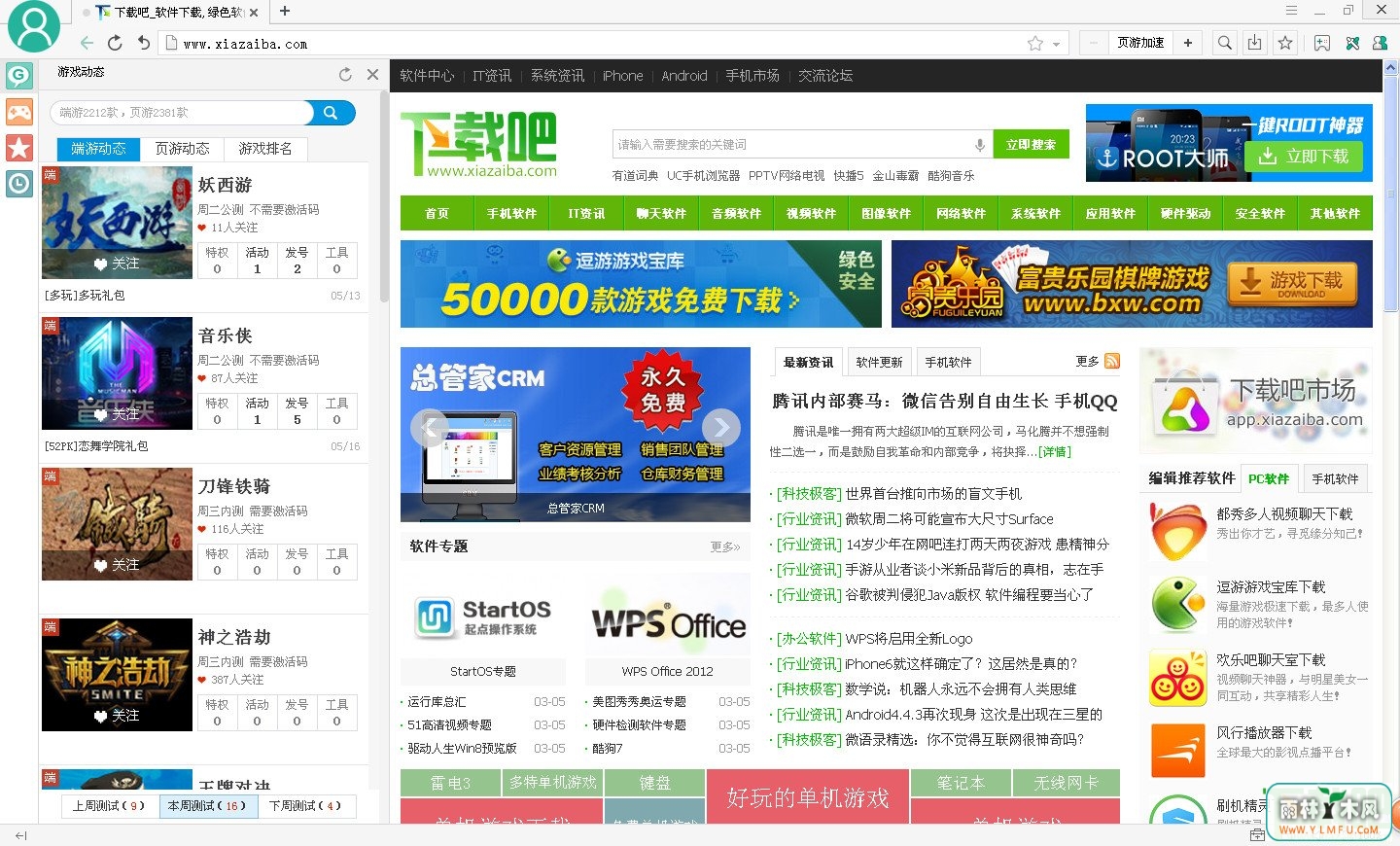This screenshot has width=1400, height=846.
Task: Open [多玩]多玩礼包 gift link
Action: 85,296
